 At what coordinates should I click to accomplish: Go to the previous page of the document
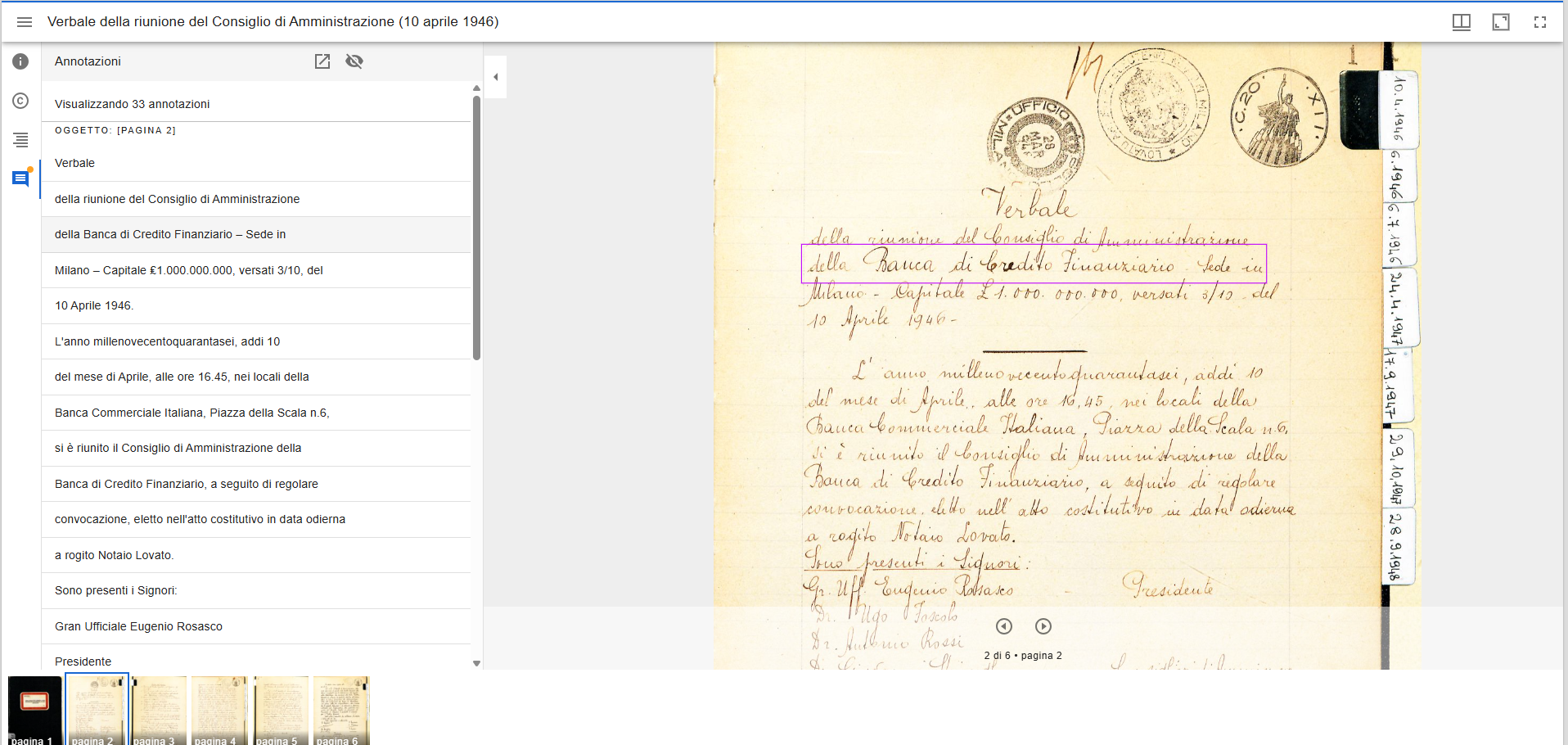(1004, 626)
